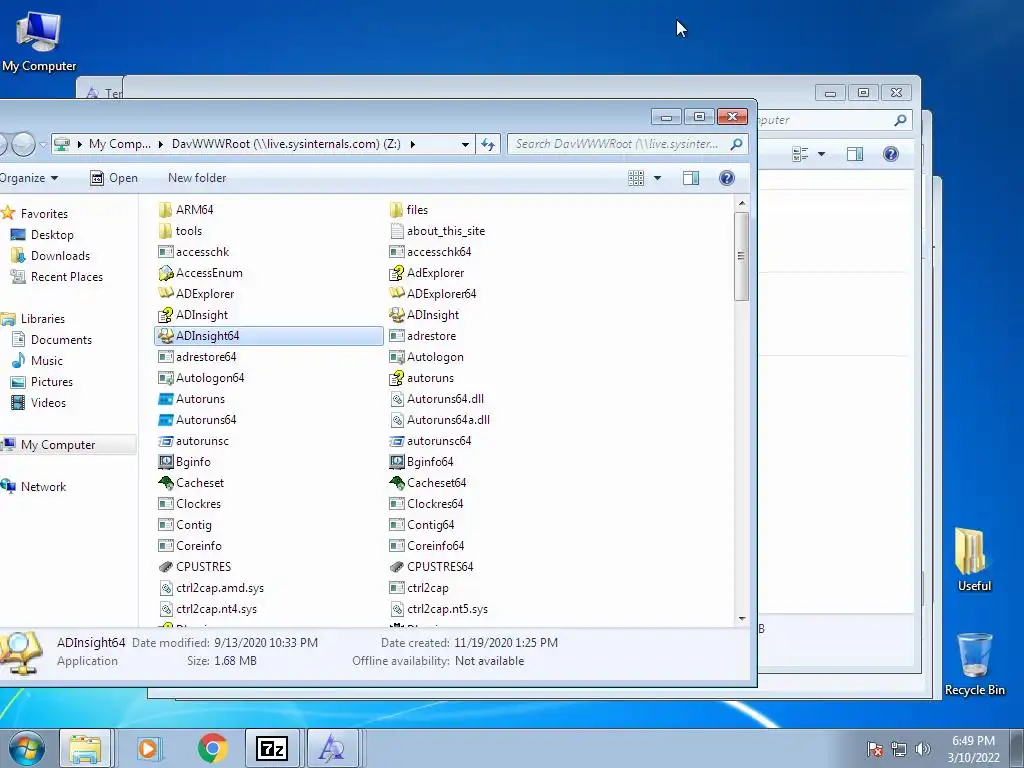Select the autorunsc console icon
This screenshot has width=1024, height=768.
coord(165,441)
